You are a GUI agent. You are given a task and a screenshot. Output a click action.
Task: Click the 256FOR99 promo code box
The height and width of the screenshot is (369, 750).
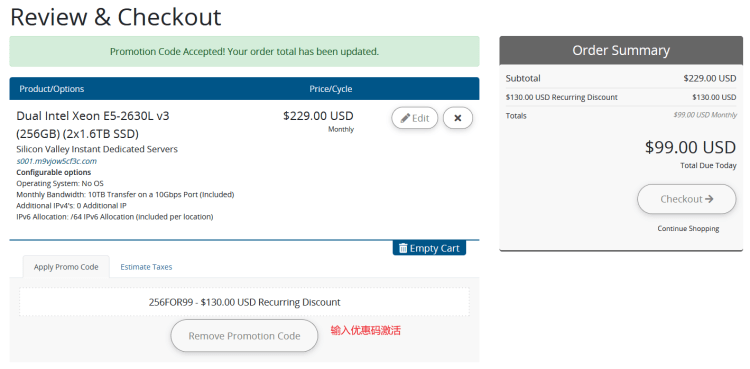pyautogui.click(x=244, y=302)
